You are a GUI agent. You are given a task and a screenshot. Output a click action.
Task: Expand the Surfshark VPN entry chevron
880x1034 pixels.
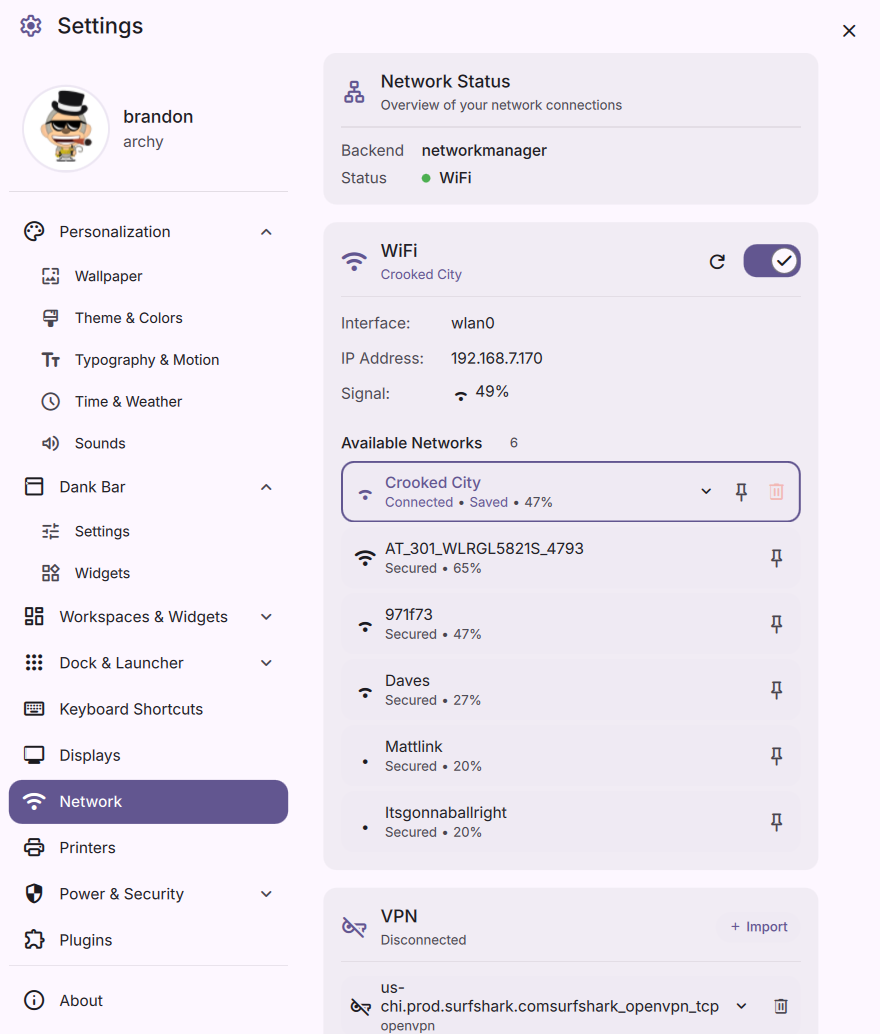(x=741, y=1006)
